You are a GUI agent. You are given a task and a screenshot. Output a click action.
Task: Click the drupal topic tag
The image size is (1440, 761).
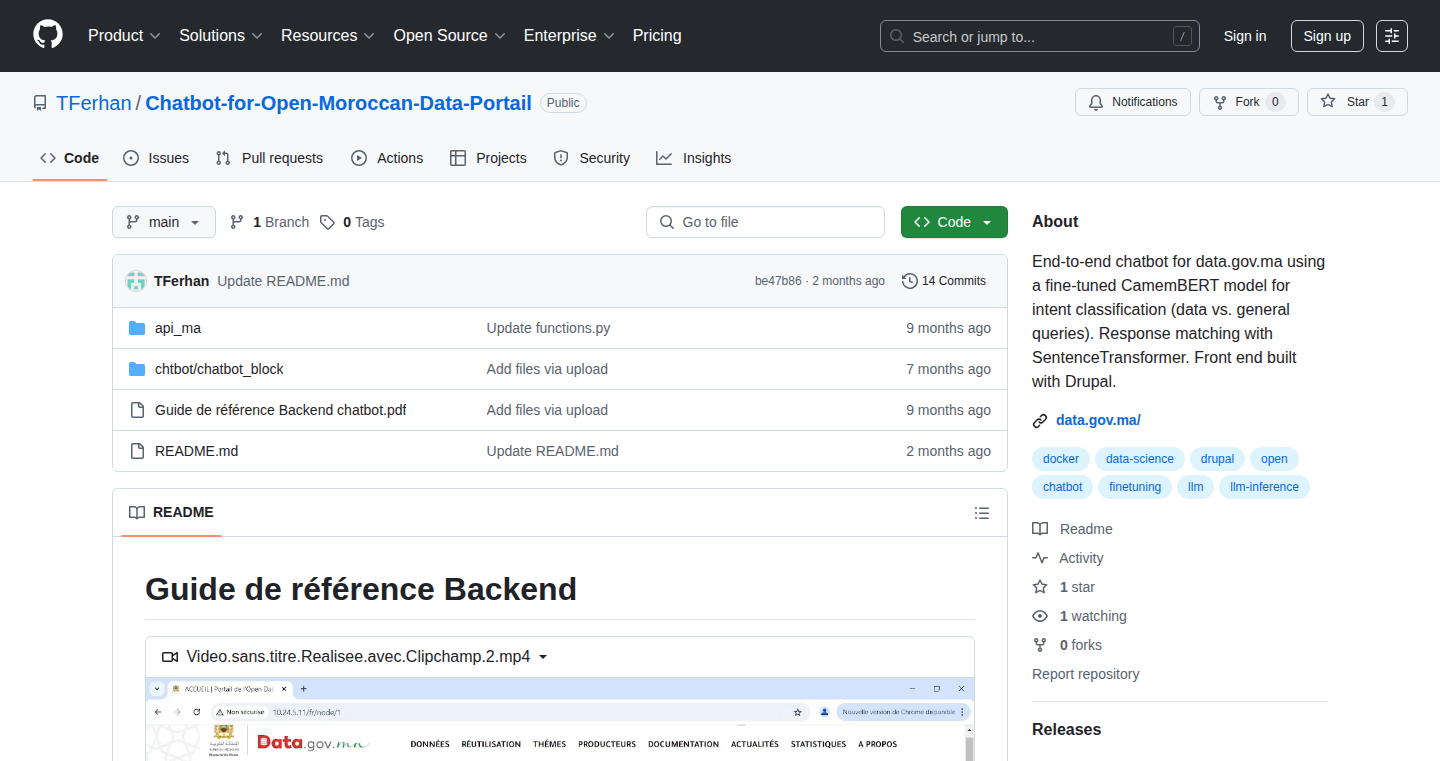(x=1217, y=459)
